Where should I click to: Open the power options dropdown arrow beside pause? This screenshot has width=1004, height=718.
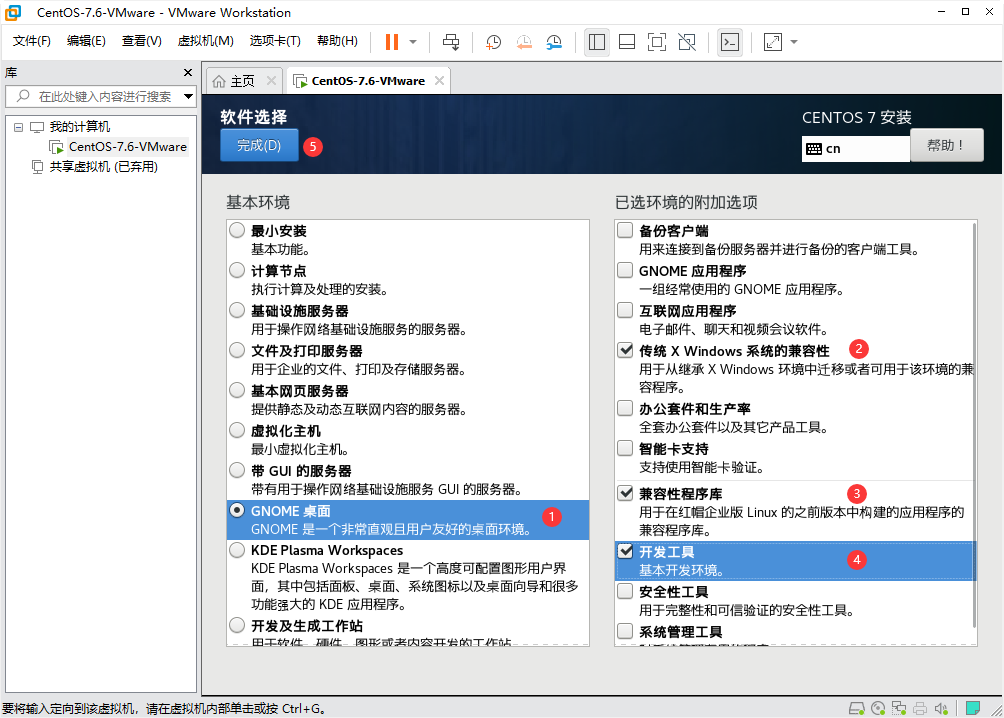[x=413, y=42]
